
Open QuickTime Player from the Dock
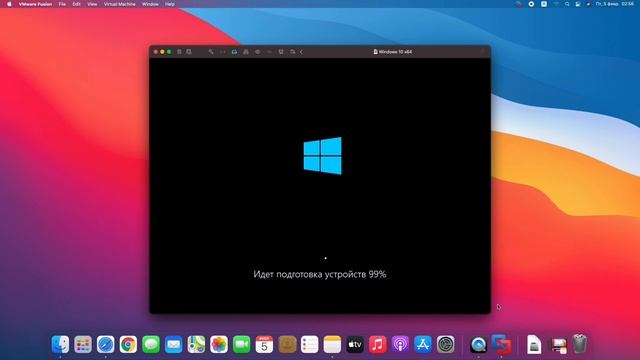point(478,344)
